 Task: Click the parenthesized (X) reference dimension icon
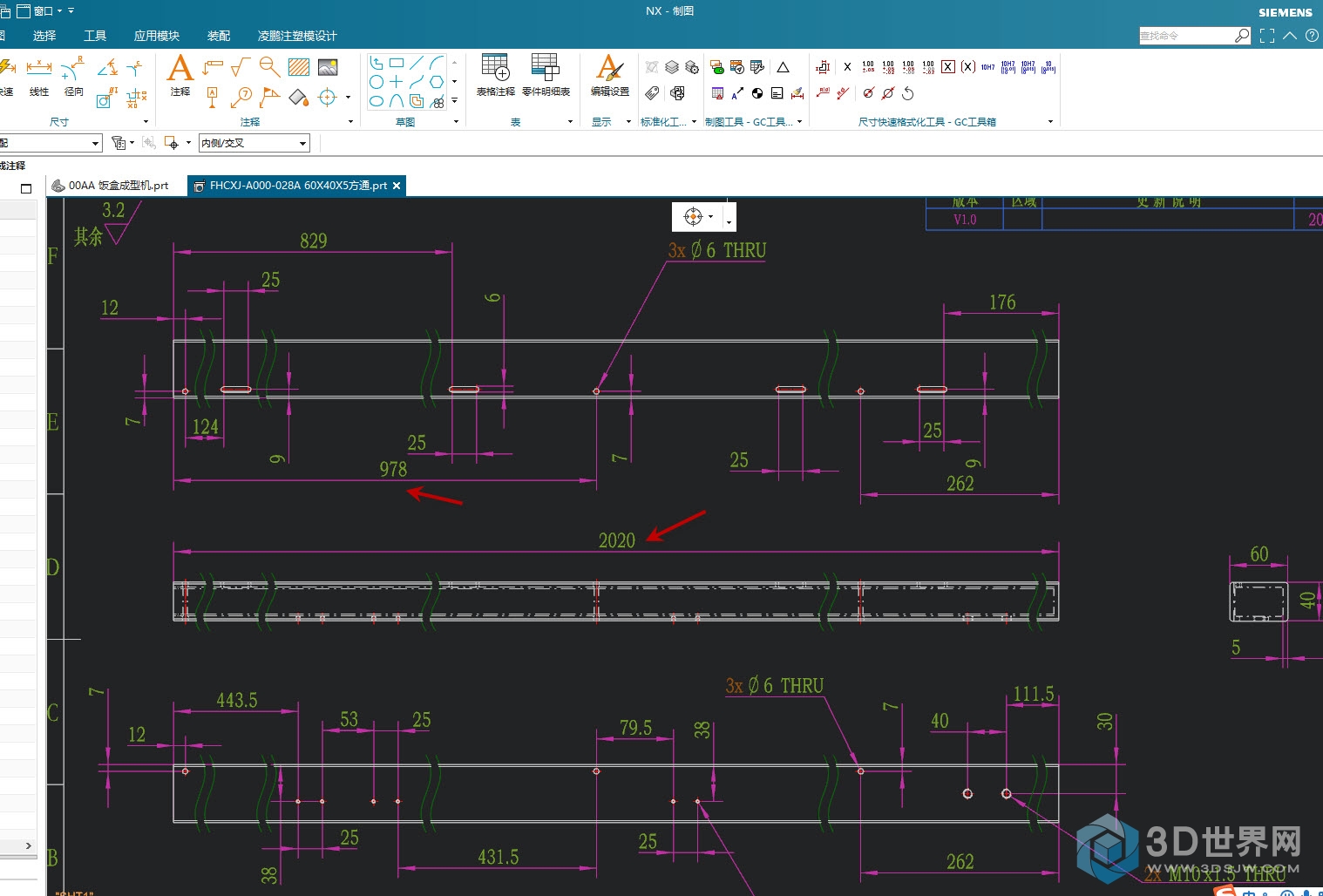click(967, 67)
